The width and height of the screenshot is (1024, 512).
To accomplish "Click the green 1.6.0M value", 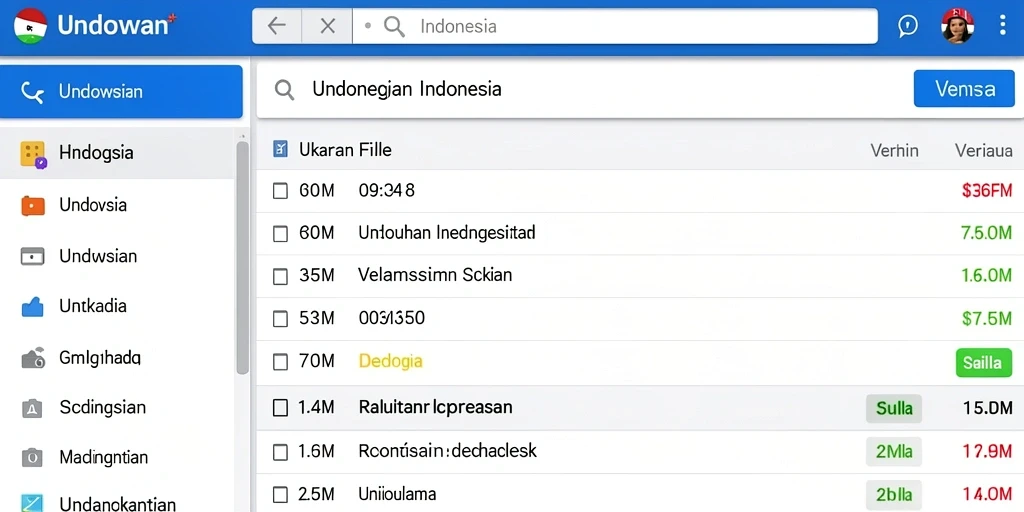I will [x=986, y=276].
